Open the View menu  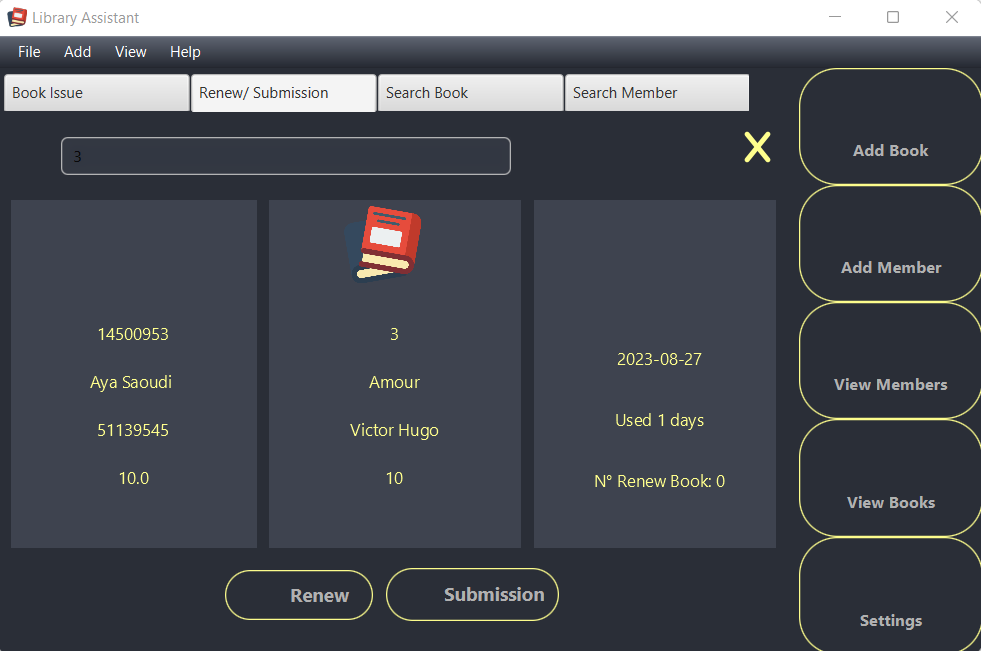[131, 52]
